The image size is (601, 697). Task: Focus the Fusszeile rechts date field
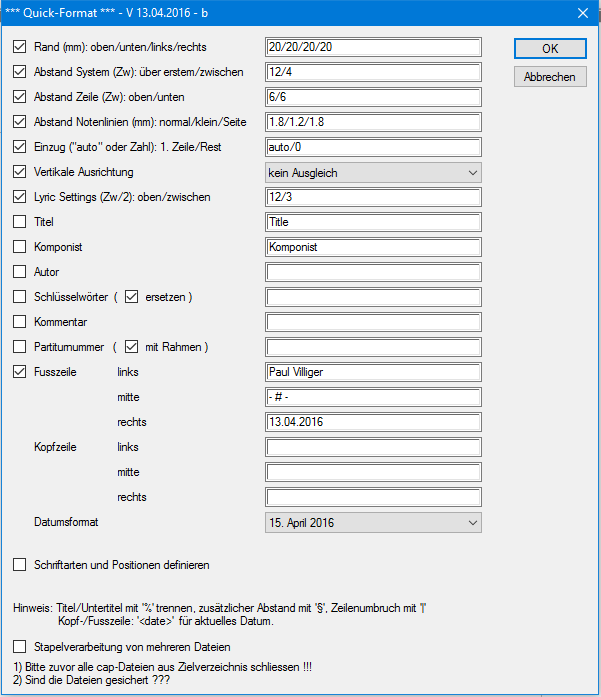[x=373, y=422]
